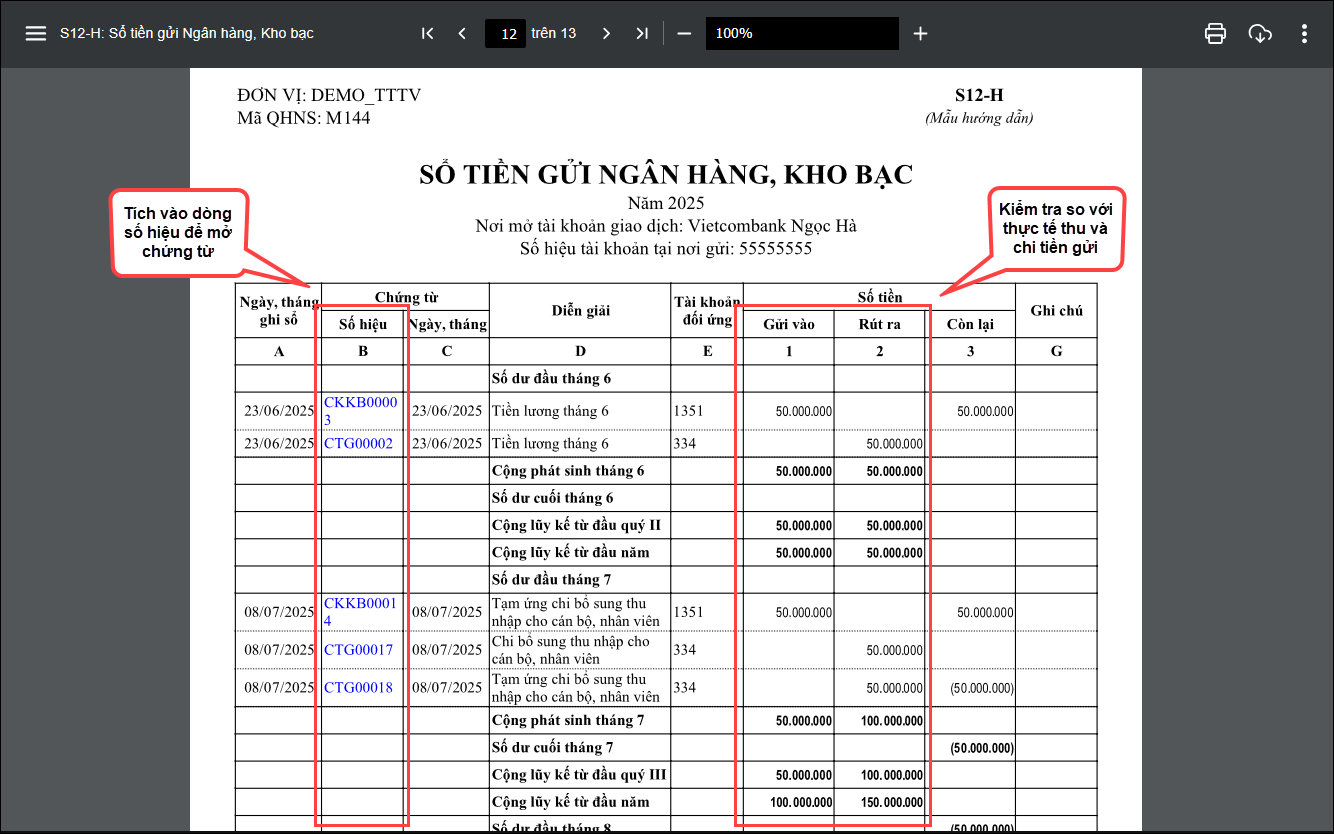1334x834 pixels.
Task: Download the report file
Action: 1260,33
